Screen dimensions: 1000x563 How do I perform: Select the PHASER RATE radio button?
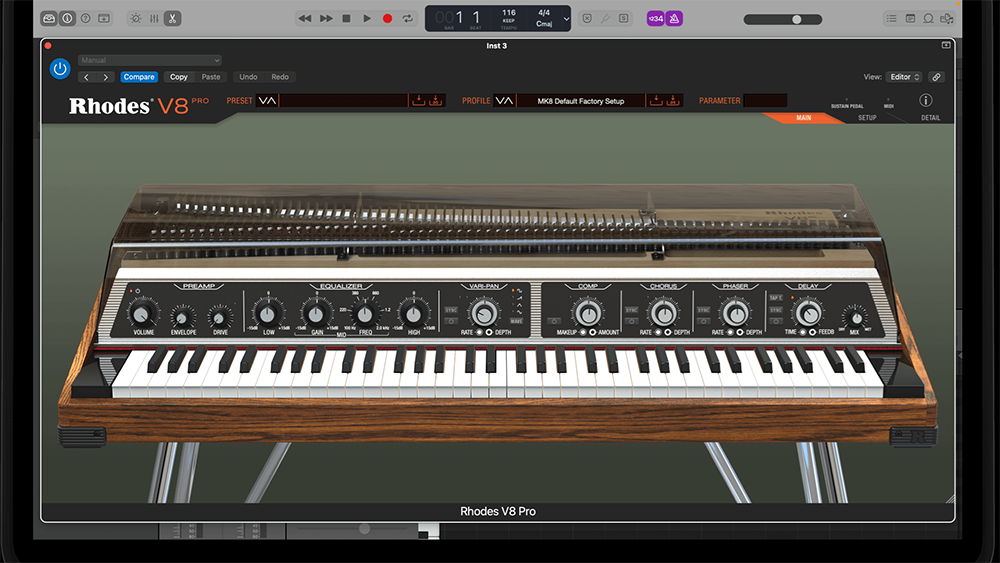[x=730, y=332]
